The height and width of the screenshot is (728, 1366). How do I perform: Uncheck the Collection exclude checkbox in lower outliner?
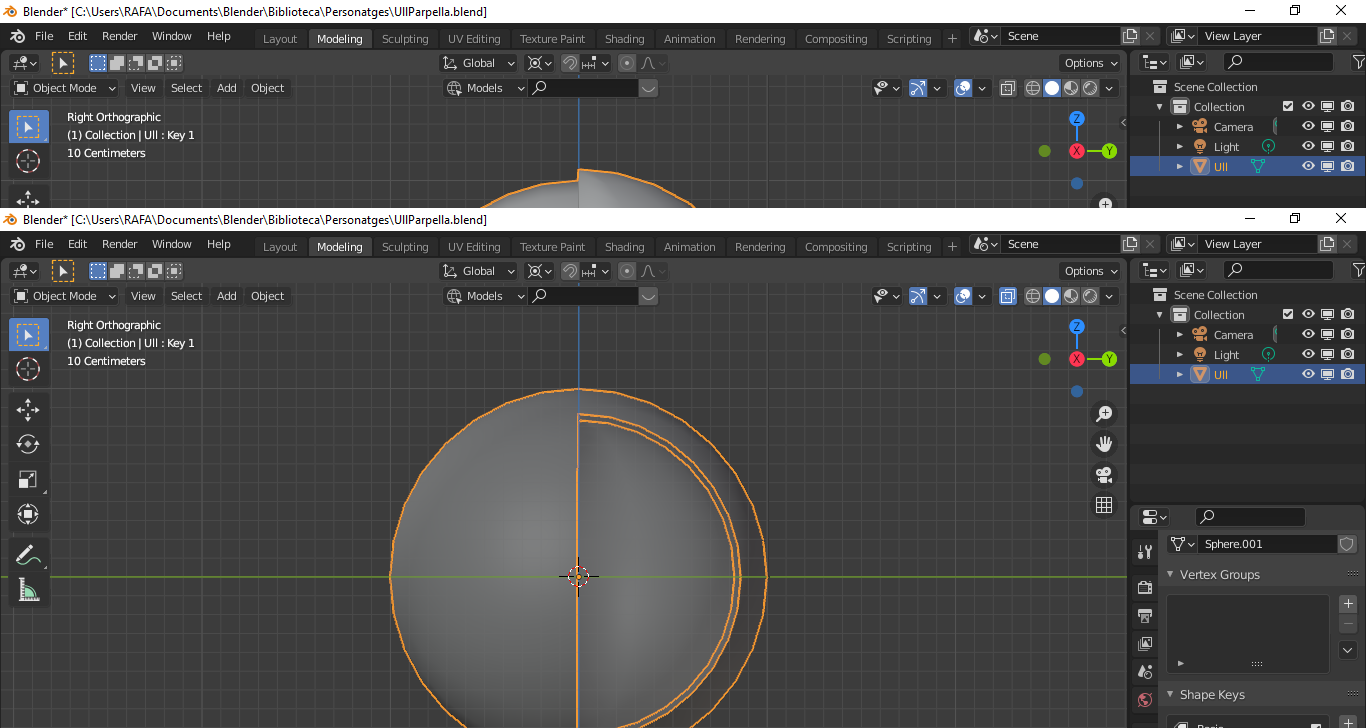click(x=1288, y=314)
